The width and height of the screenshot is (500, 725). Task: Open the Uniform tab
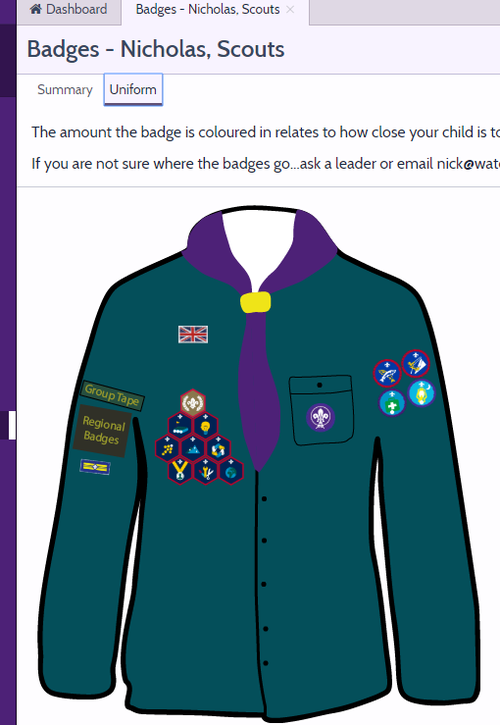133,89
